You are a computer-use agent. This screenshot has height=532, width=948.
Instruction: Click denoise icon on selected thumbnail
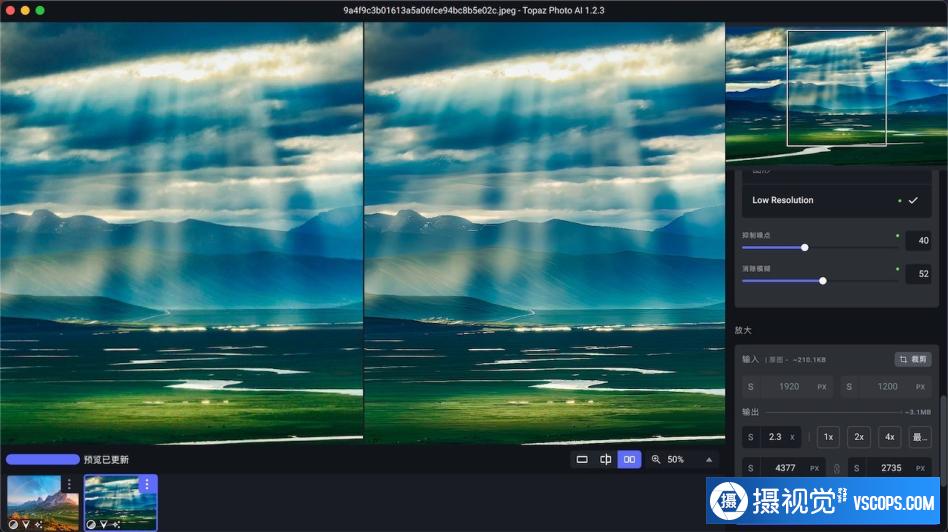tap(91, 524)
